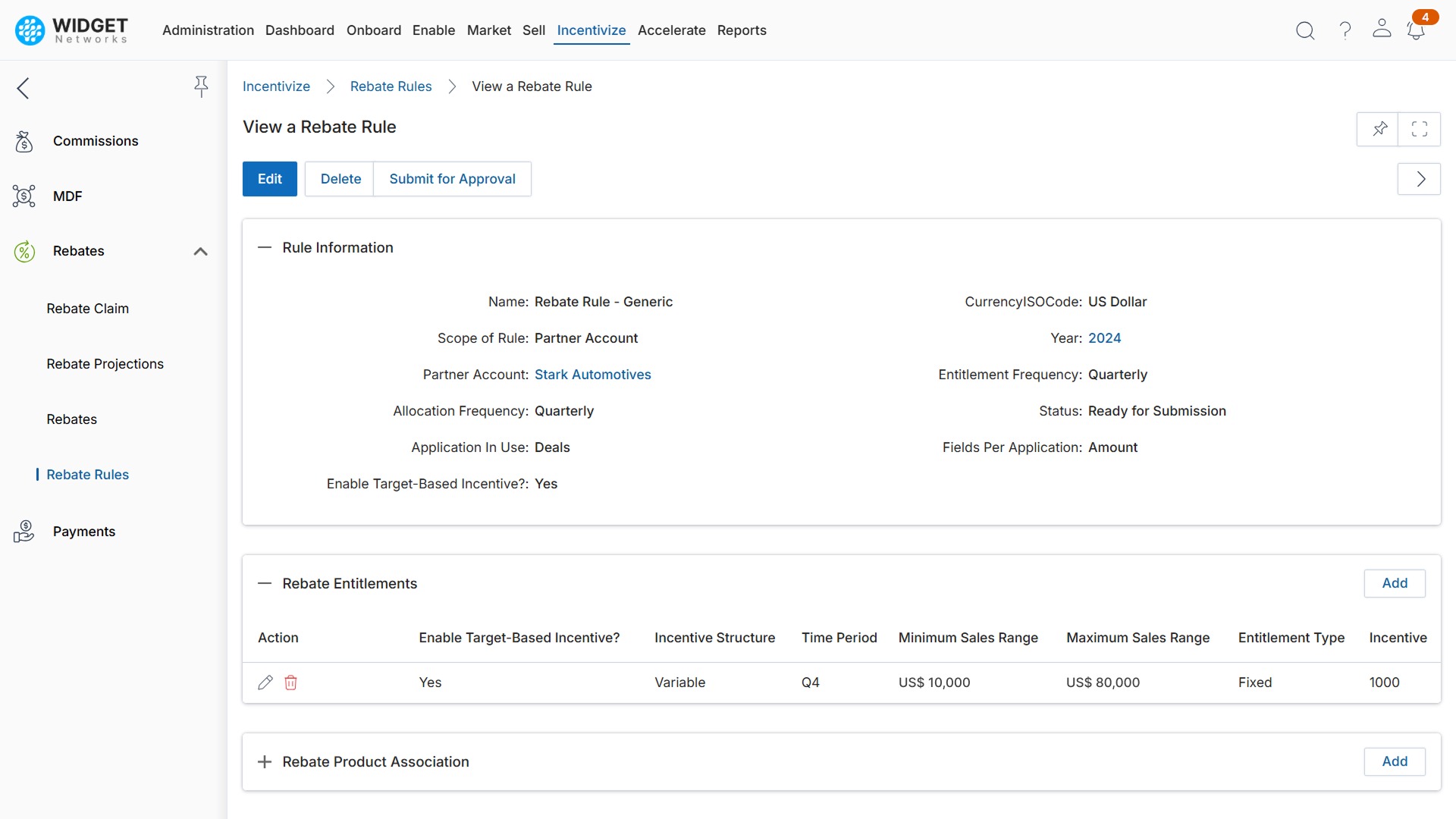Open the Incentivize menu
The height and width of the screenshot is (819, 1456).
591,30
